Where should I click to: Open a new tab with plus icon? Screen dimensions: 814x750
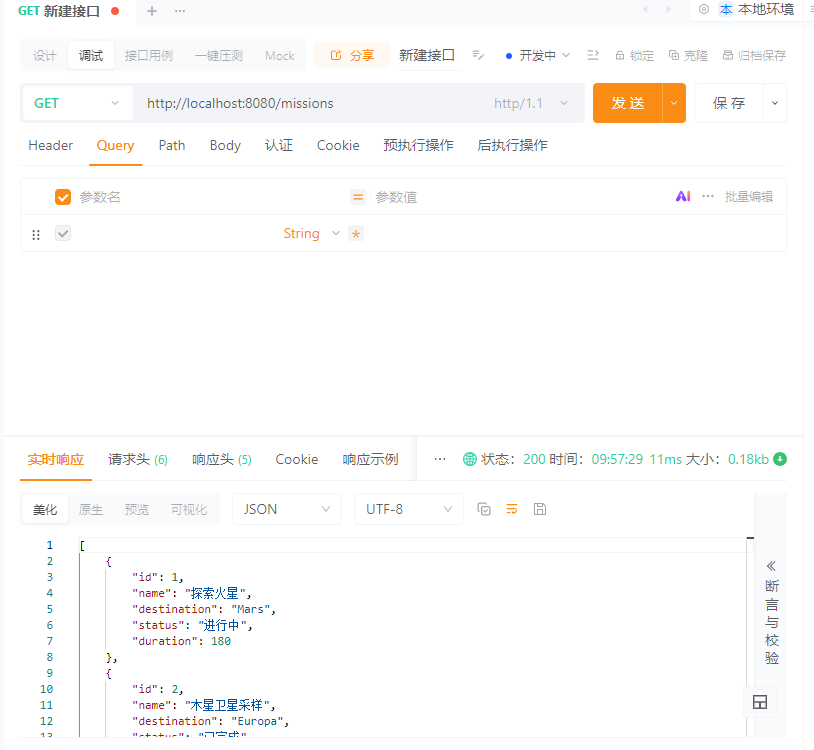pos(152,11)
